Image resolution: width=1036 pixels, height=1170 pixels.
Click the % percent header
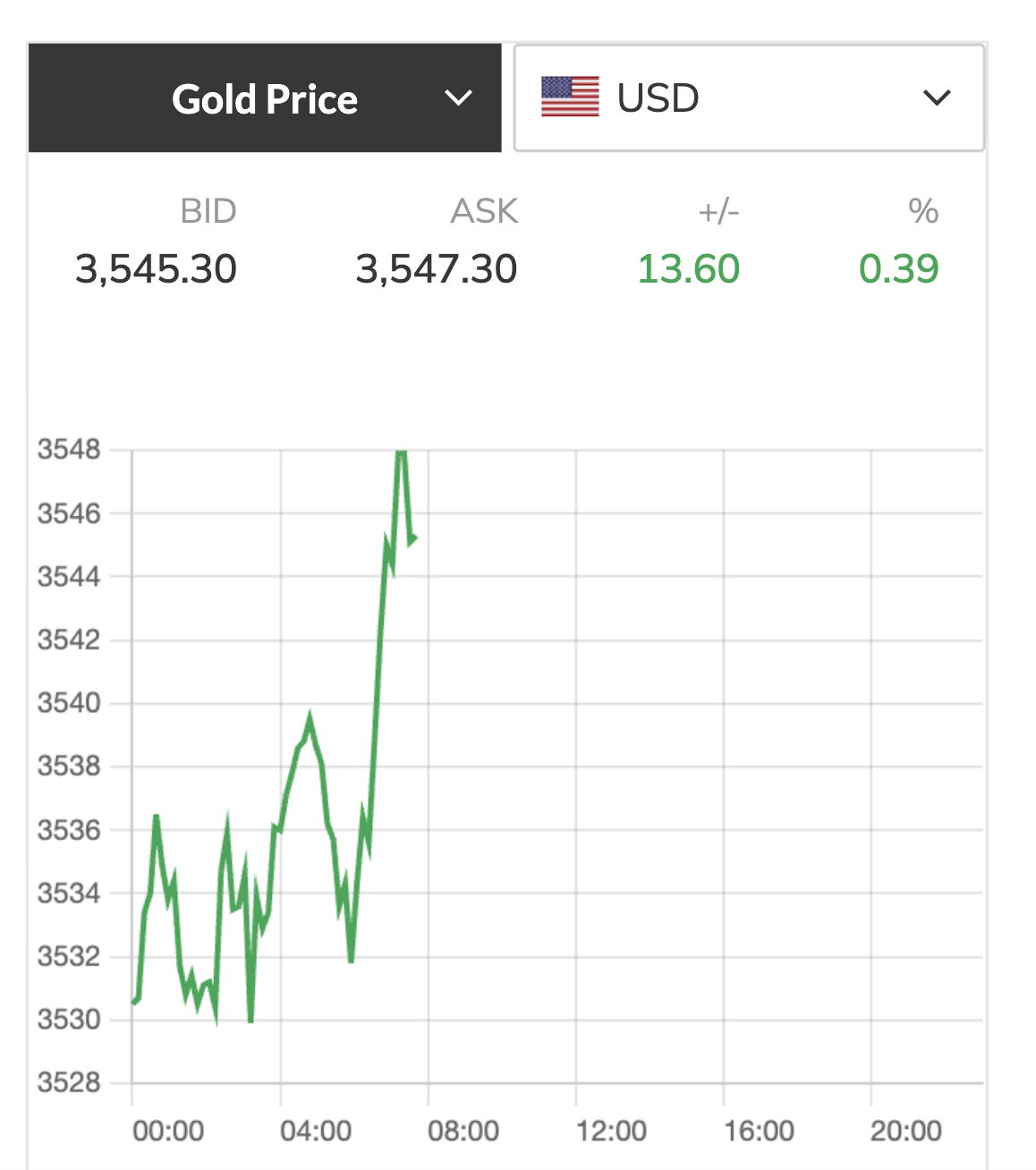point(922,212)
